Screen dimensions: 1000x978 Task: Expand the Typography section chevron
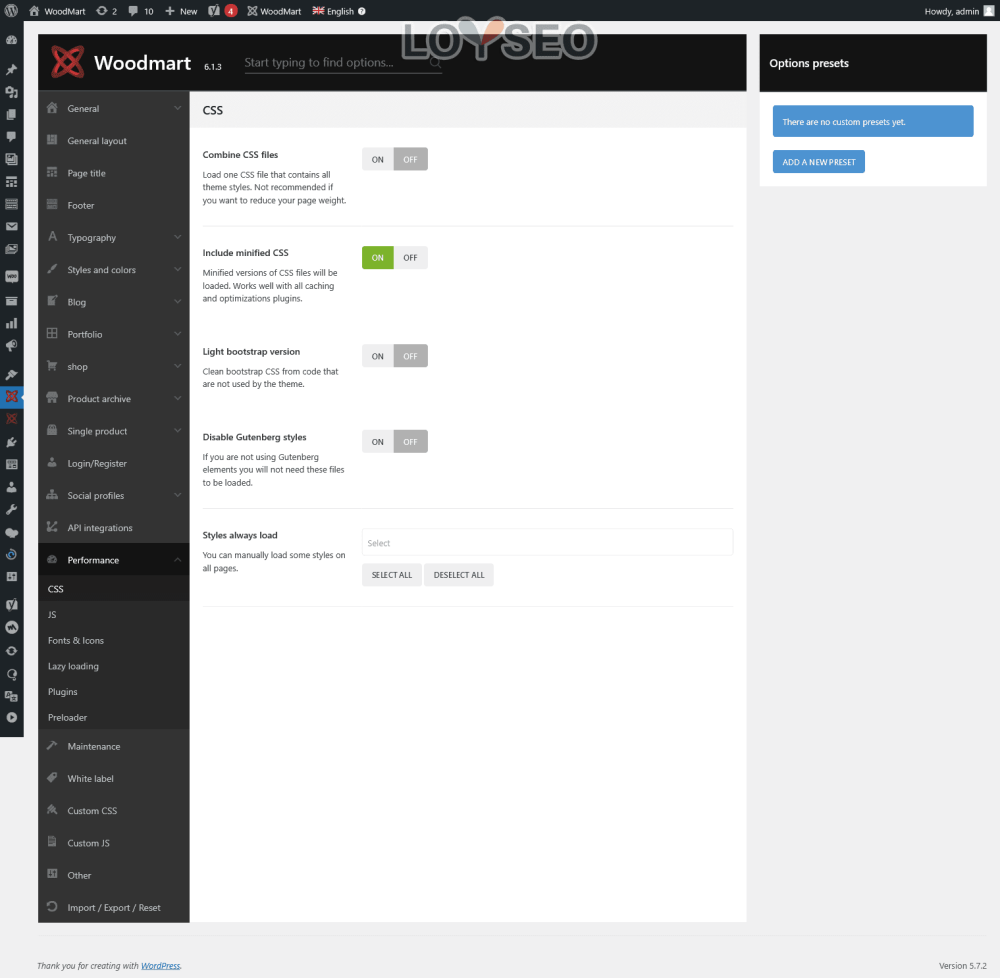[x=177, y=237]
